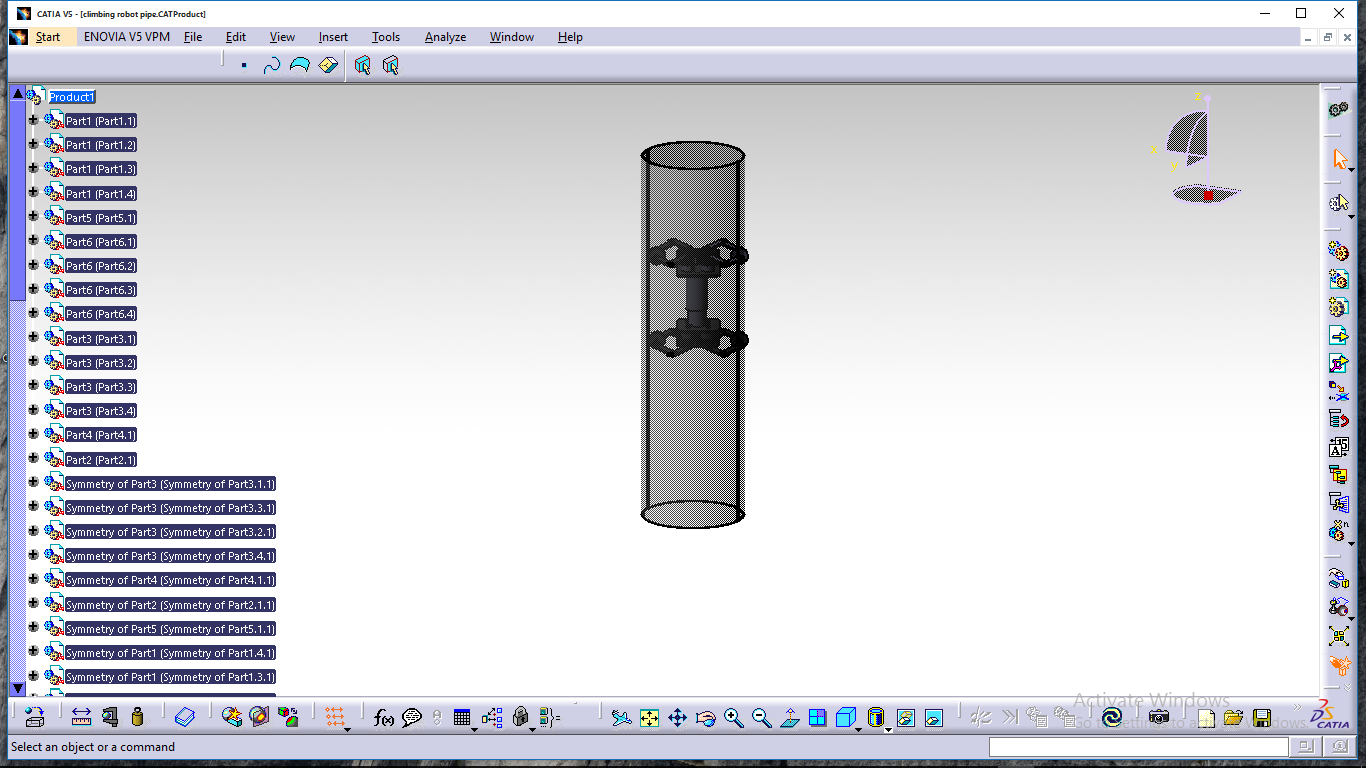Click the tree scroll-up arrow
The image size is (1366, 768).
pos(17,93)
